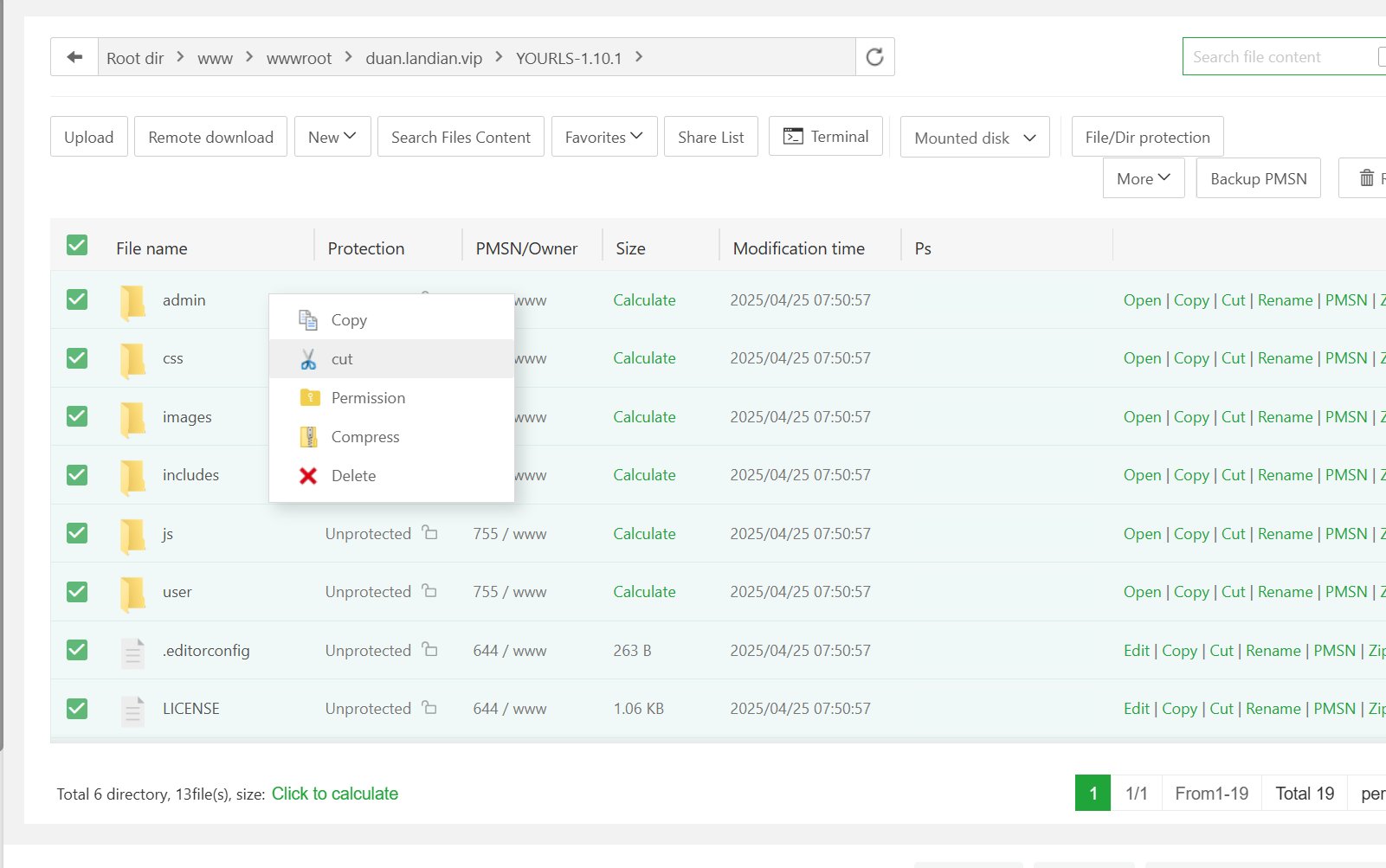Screen dimensions: 1386x868
Task: Click the LICENSE file icon
Action: click(132, 710)
